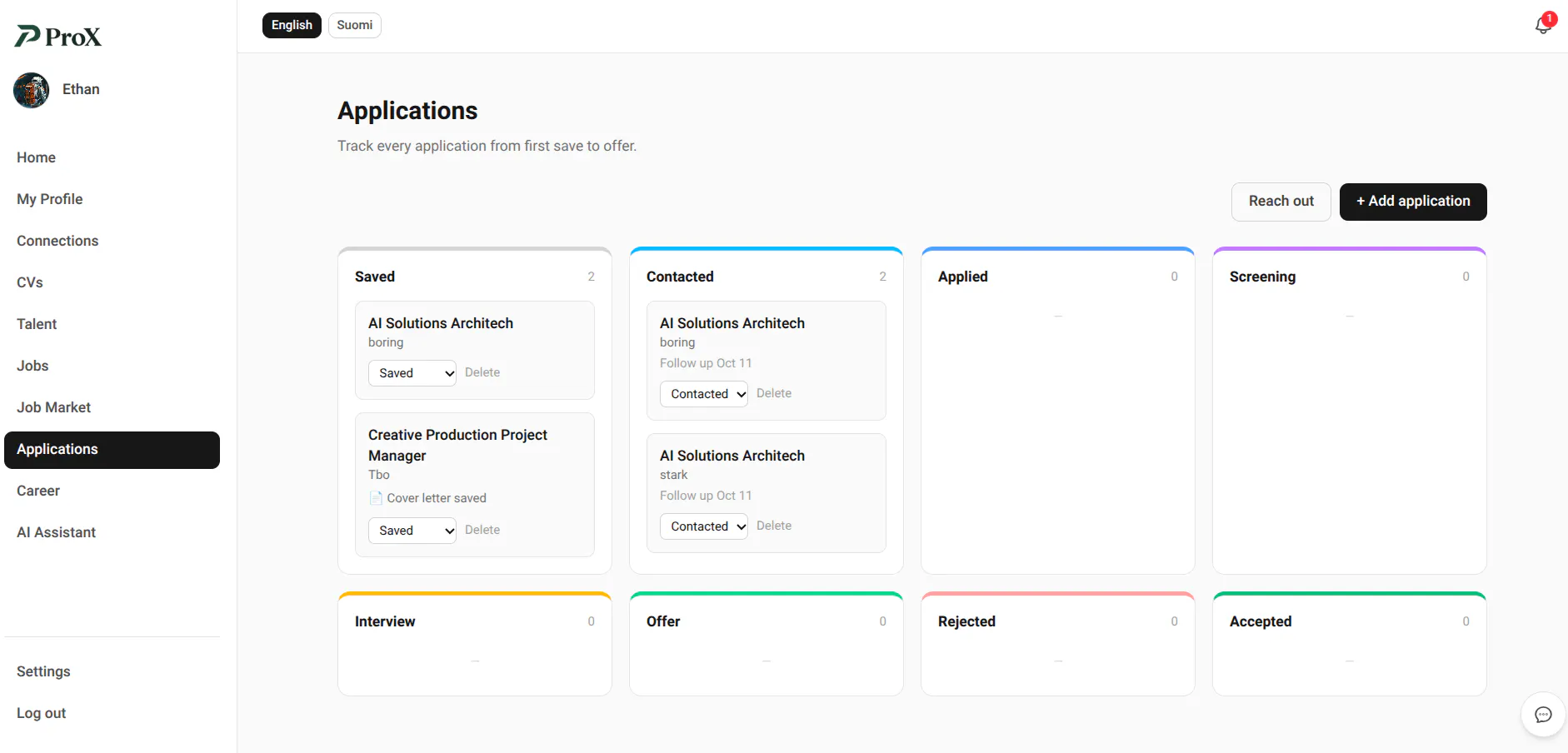The image size is (1568, 753).
Task: Open saved AI Solutions Architech card title
Action: 441,323
